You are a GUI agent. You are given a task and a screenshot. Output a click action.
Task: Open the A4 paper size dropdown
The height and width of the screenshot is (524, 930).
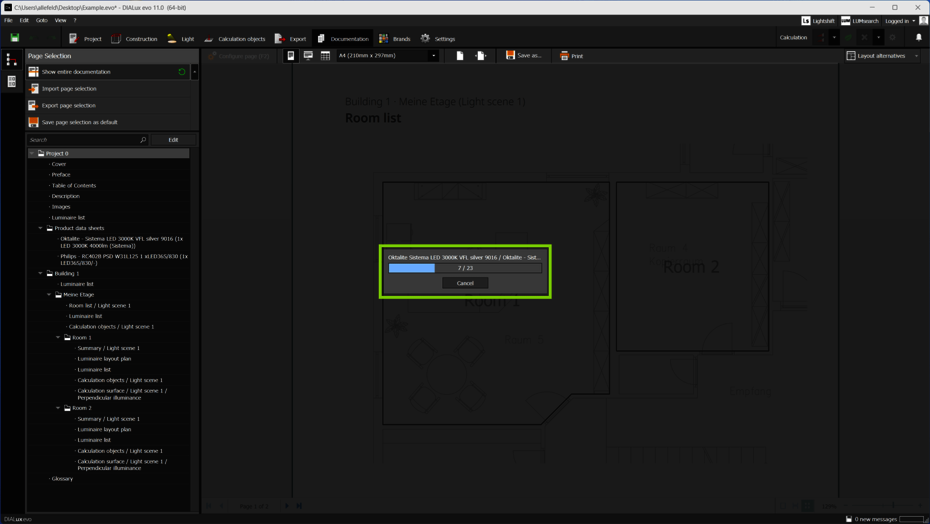(434, 56)
